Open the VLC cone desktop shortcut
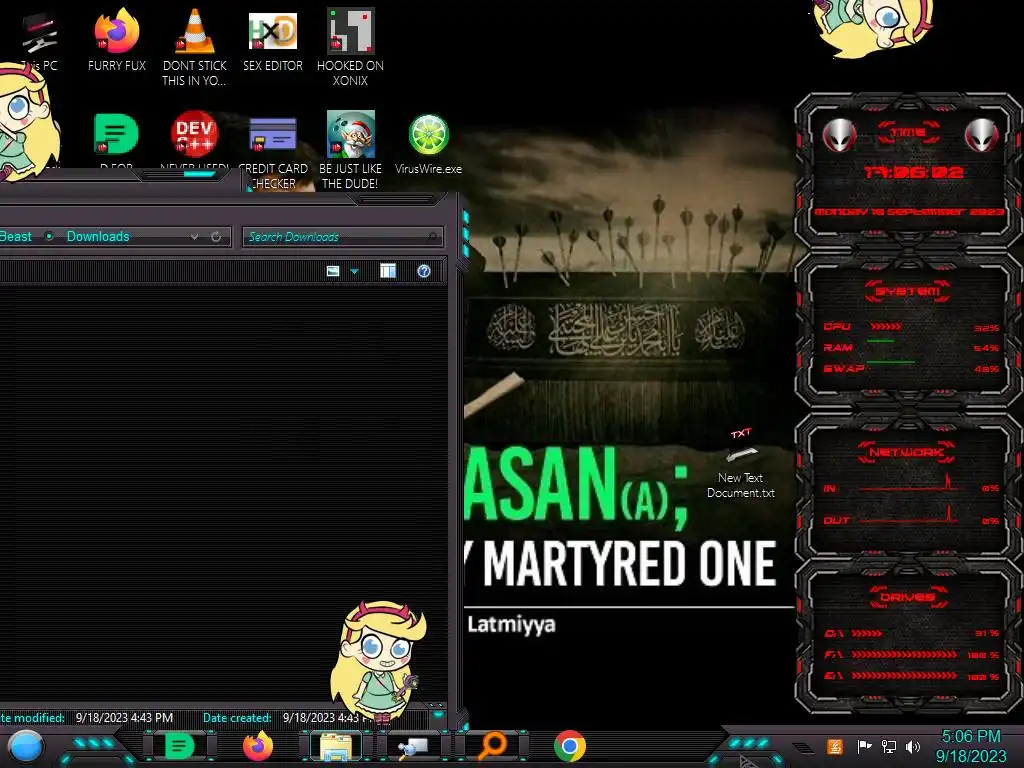This screenshot has height=768, width=1024. (194, 46)
